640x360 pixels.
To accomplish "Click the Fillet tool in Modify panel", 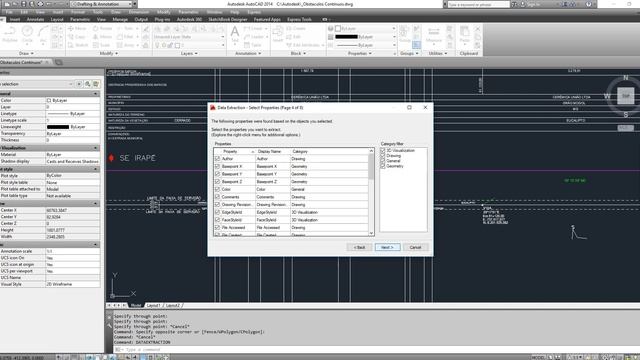I will 125,37.
